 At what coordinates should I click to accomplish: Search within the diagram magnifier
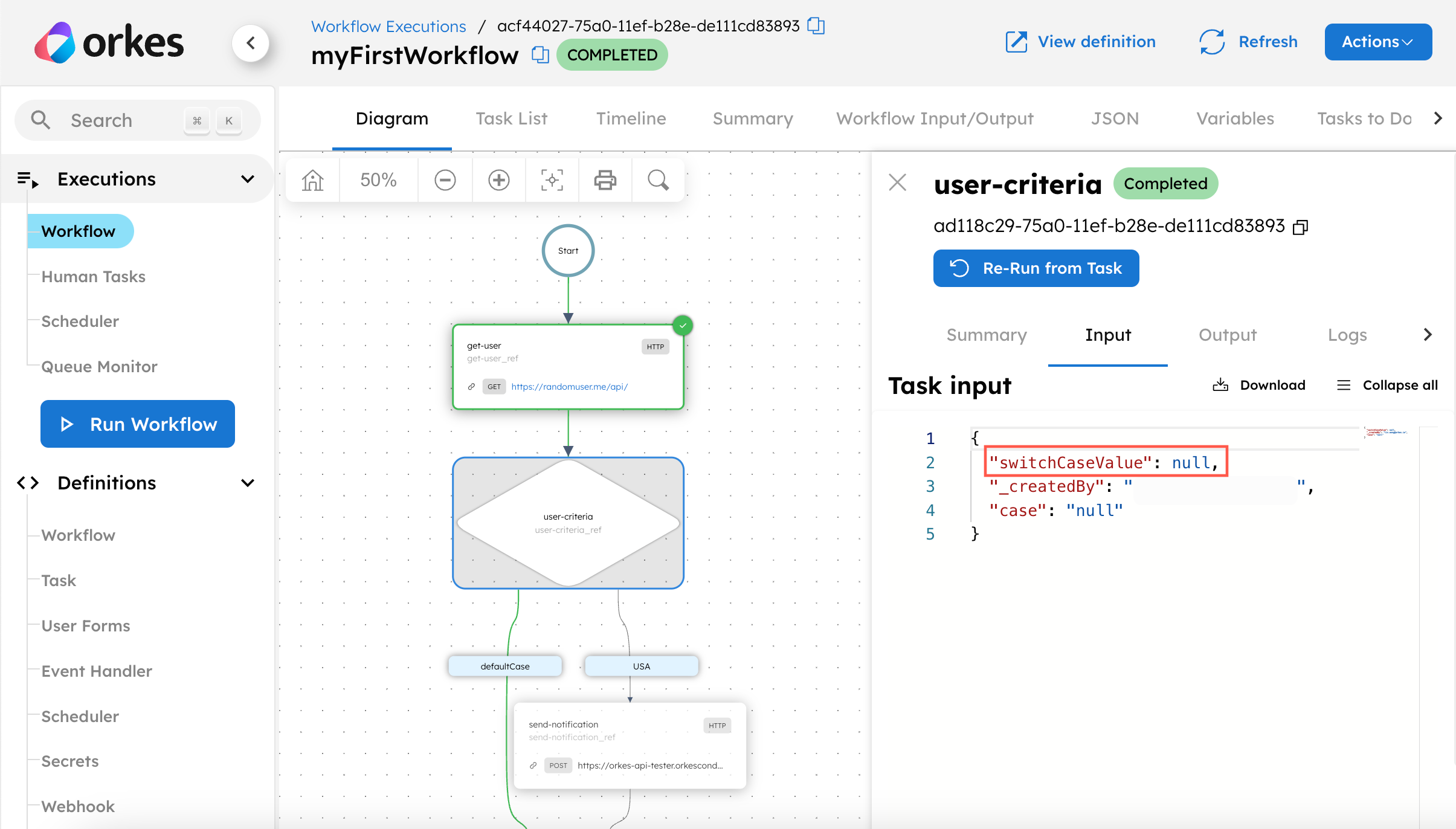[x=659, y=180]
